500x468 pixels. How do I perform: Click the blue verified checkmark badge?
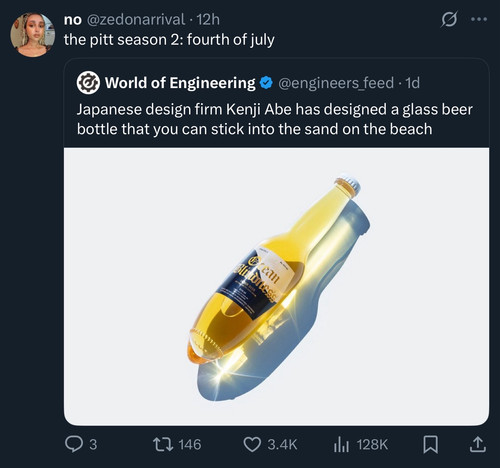coord(266,83)
